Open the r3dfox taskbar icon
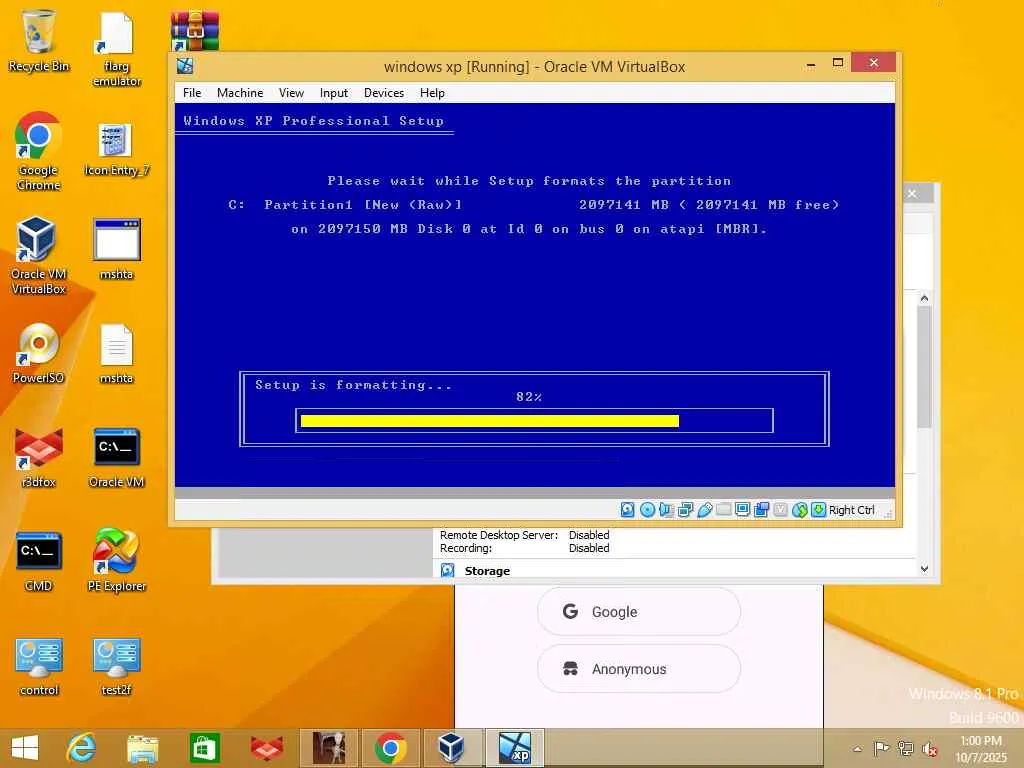The image size is (1024, 768). click(x=266, y=748)
